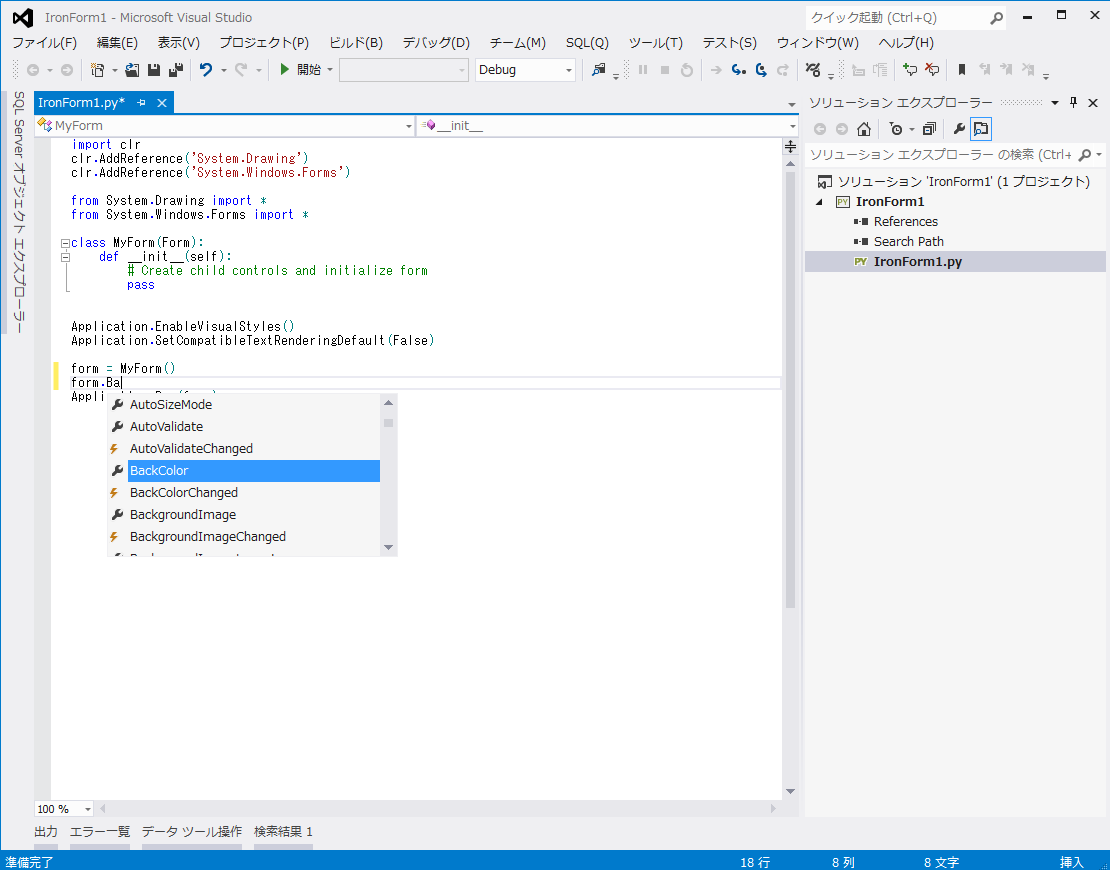Click the Quick Launch search magnifier

996,18
